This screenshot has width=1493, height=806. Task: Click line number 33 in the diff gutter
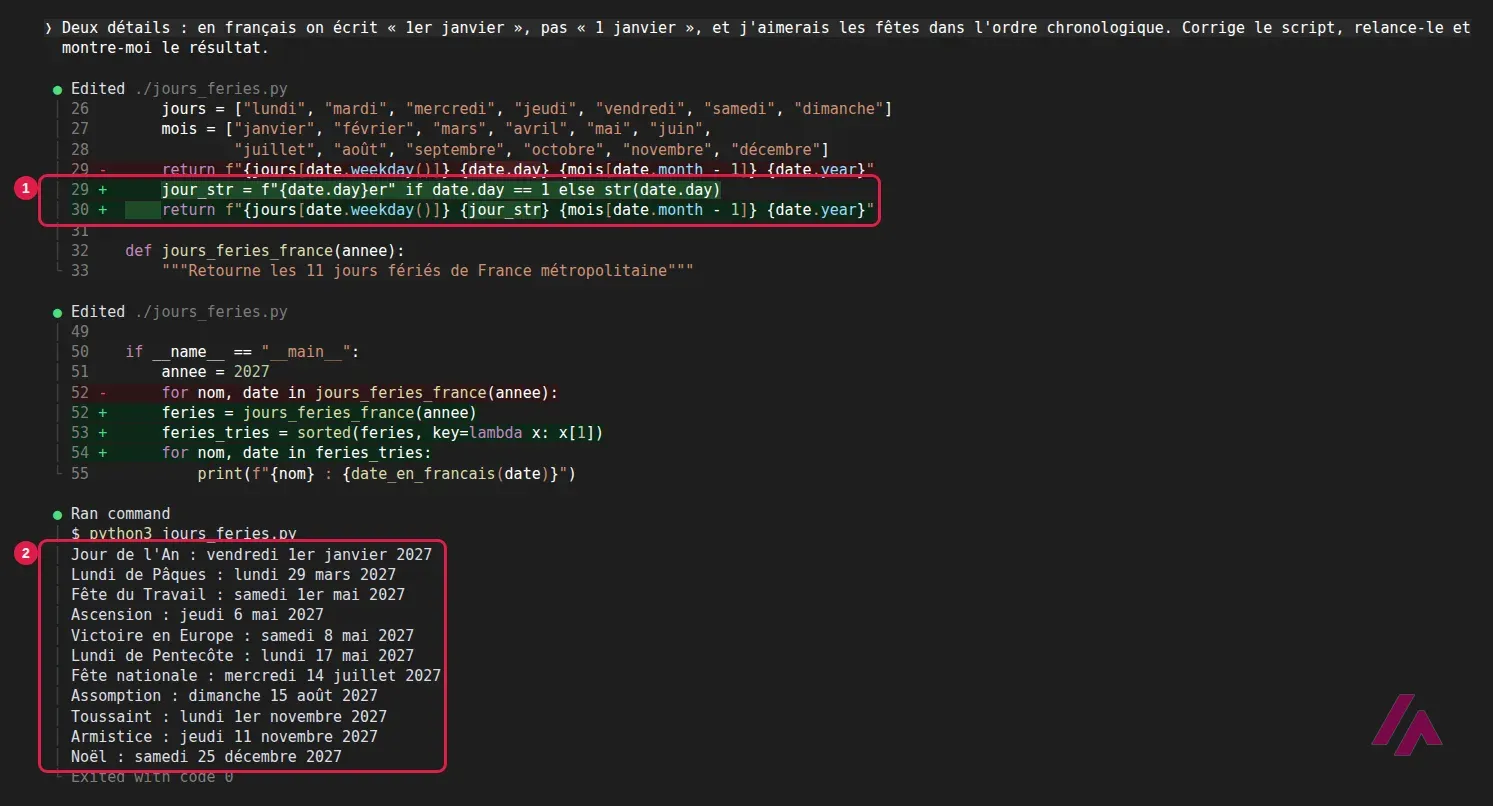[80, 271]
